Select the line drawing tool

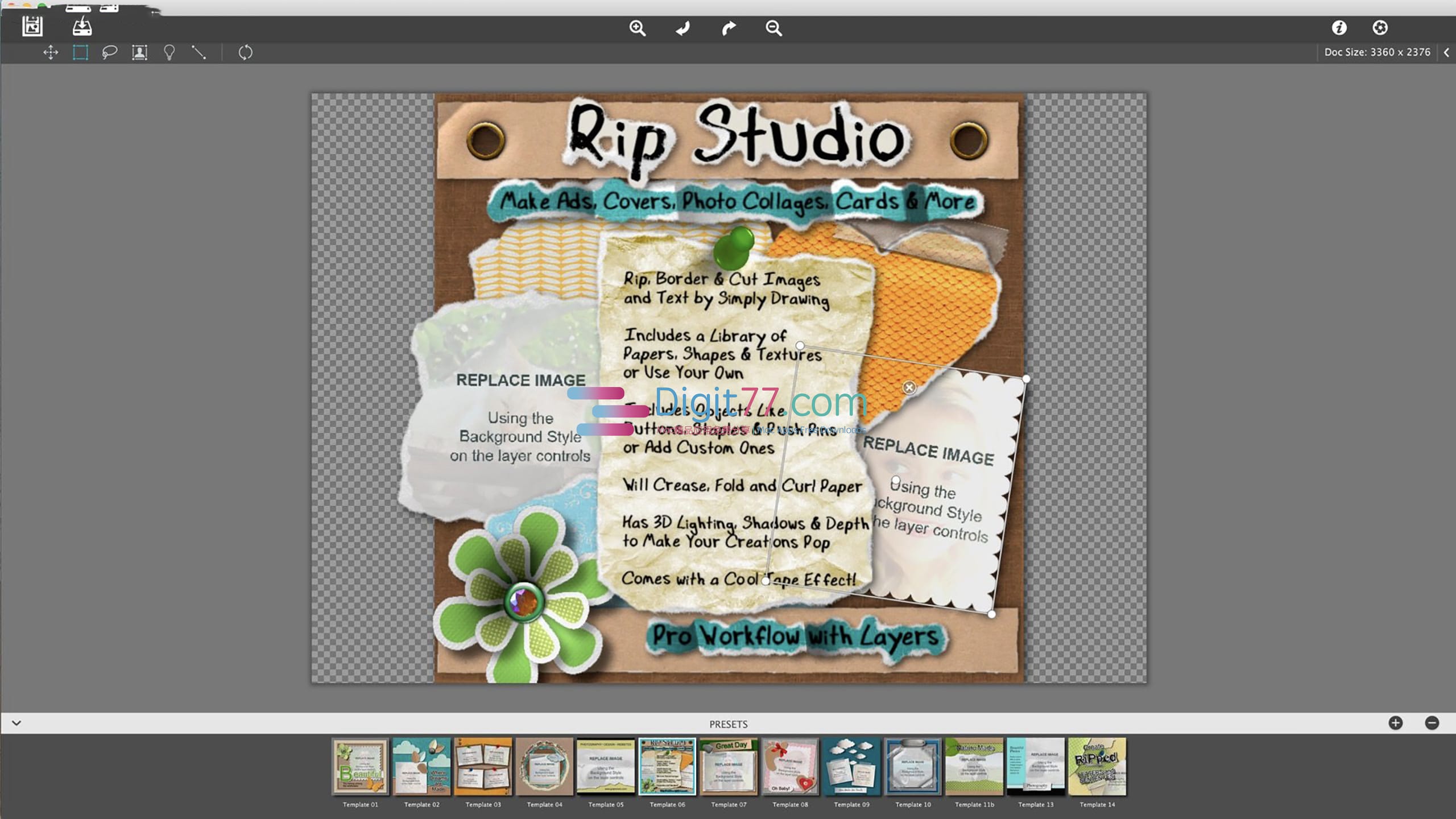[x=199, y=52]
